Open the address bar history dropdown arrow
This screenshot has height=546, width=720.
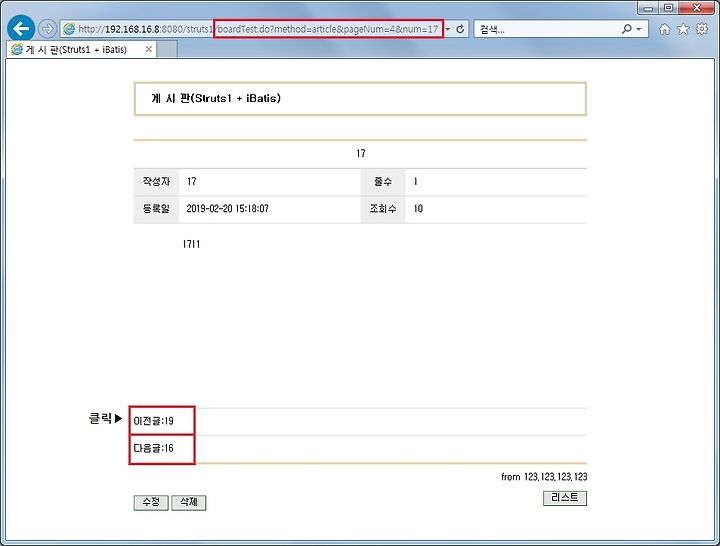448,29
